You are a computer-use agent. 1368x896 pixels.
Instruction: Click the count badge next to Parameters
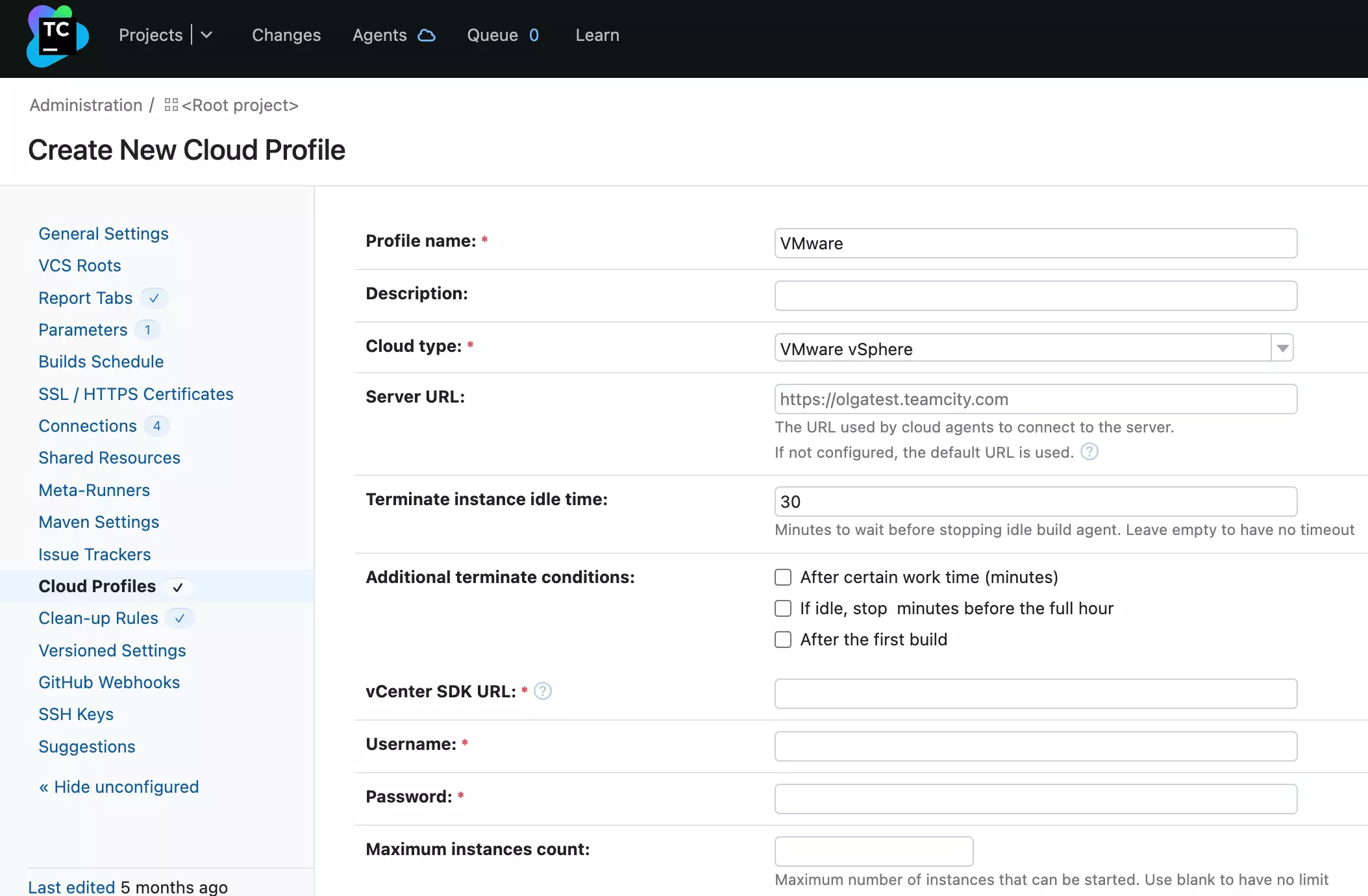tap(147, 330)
